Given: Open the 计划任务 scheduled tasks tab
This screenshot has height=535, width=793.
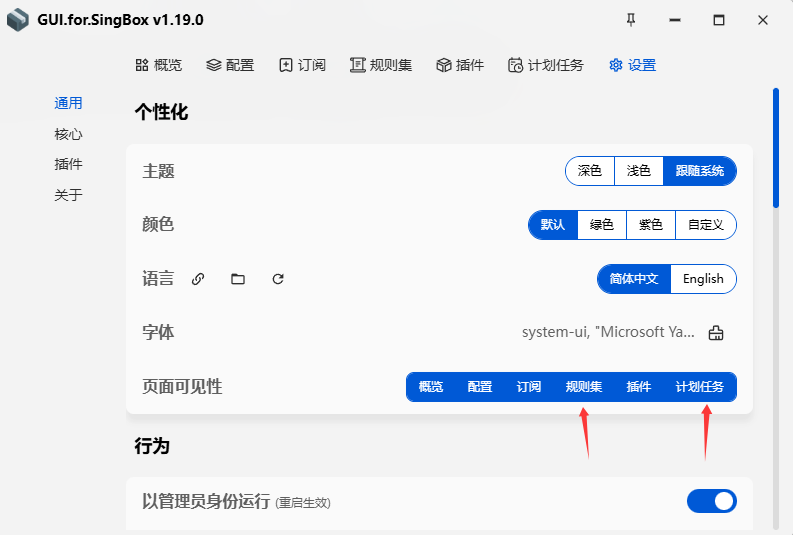Looking at the screenshot, I should tap(546, 65).
